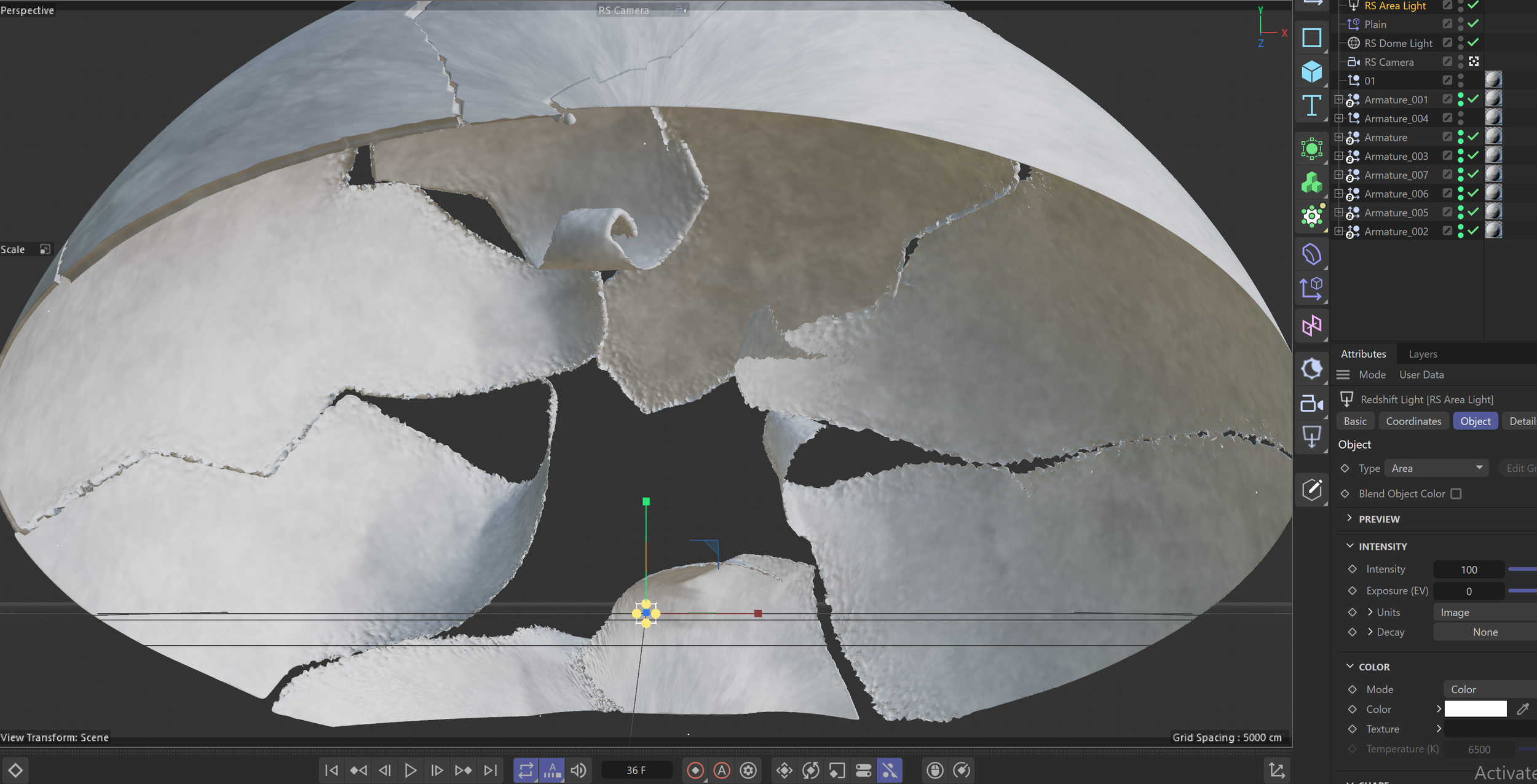Viewport: 1537px width, 784px height.
Task: Toggle enable checkmark for Armature_003
Action: point(1473,155)
